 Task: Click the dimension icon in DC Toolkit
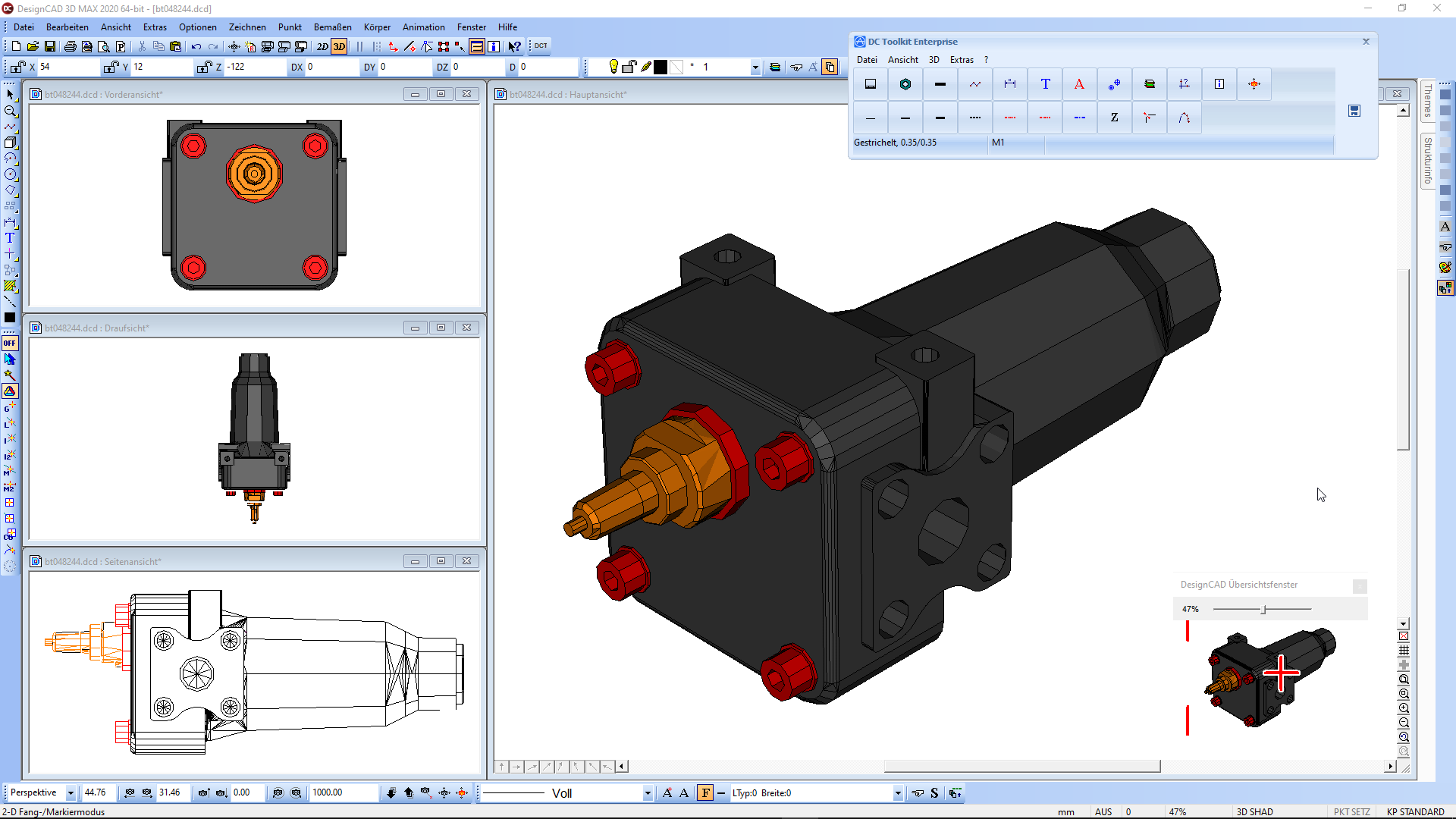[1010, 84]
